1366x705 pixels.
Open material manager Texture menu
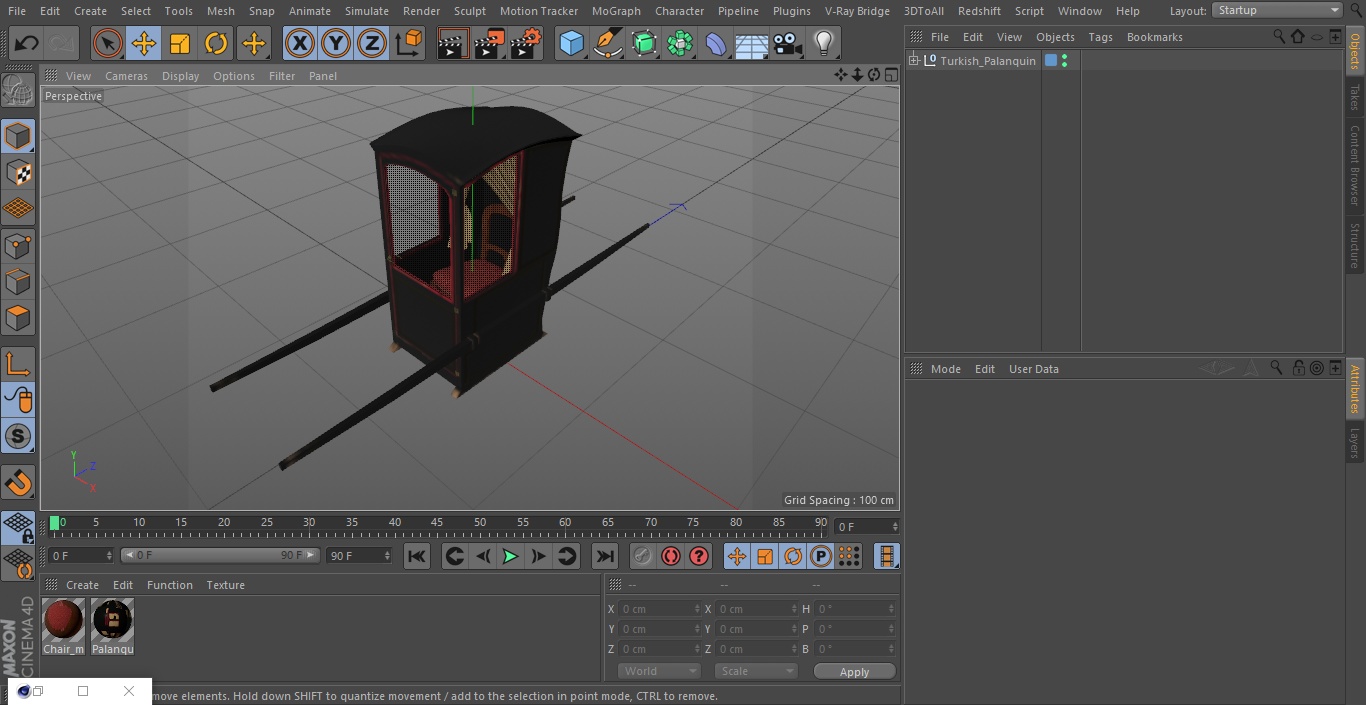pyautogui.click(x=225, y=585)
